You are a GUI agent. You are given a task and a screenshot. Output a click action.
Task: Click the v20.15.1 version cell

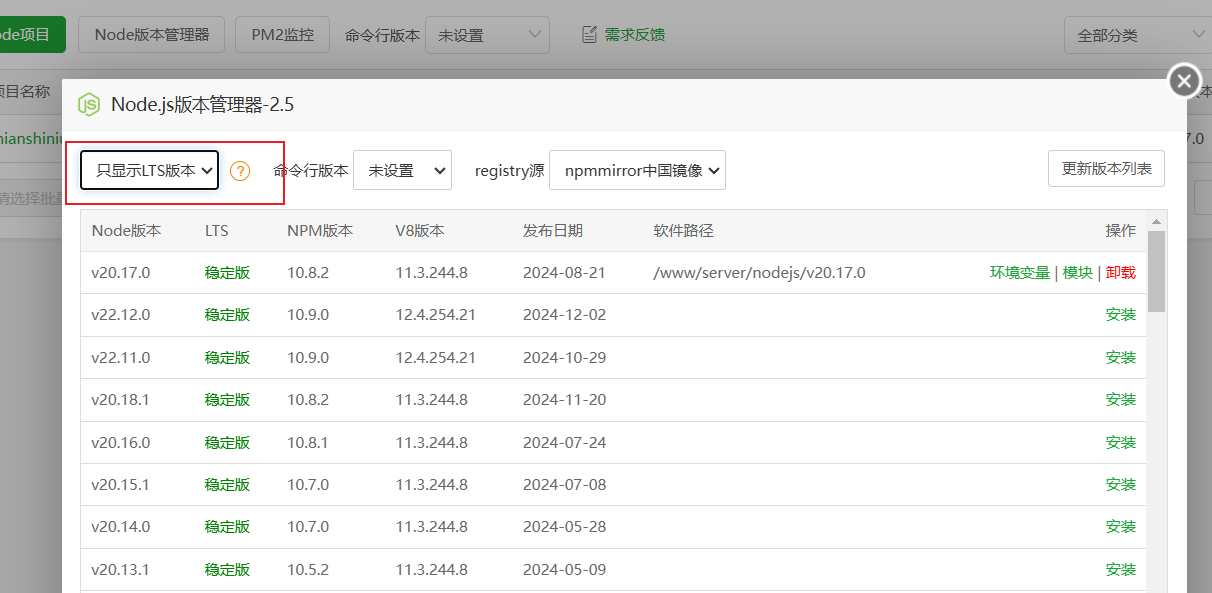tap(121, 484)
